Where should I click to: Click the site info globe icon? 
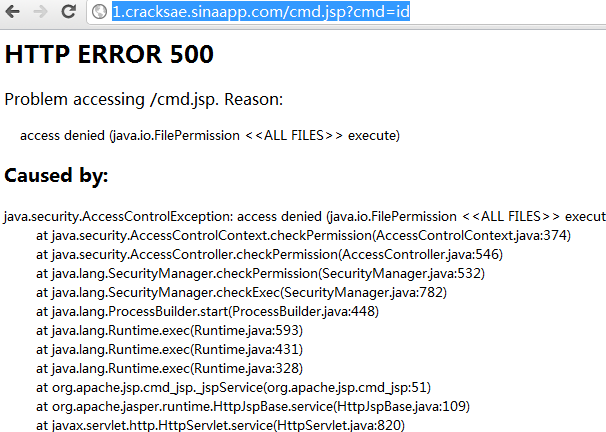pos(99,12)
